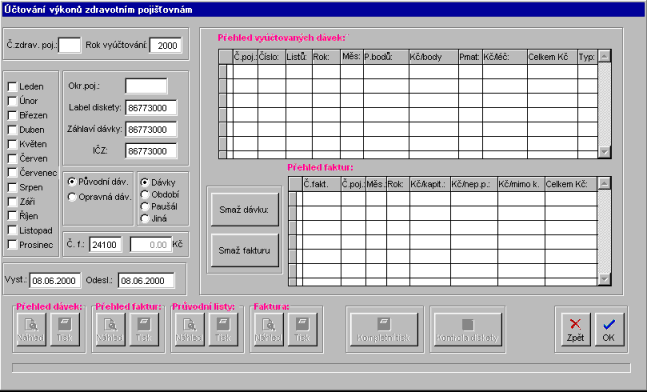Click the Kč/léč column header
Image resolution: width=647 pixels, height=392 pixels.
(x=505, y=57)
